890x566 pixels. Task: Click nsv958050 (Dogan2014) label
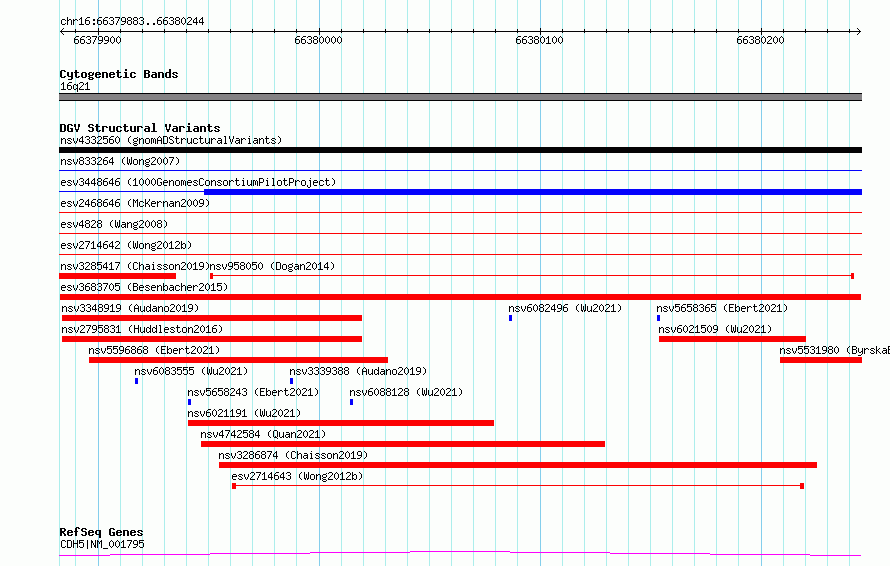pyautogui.click(x=272, y=266)
